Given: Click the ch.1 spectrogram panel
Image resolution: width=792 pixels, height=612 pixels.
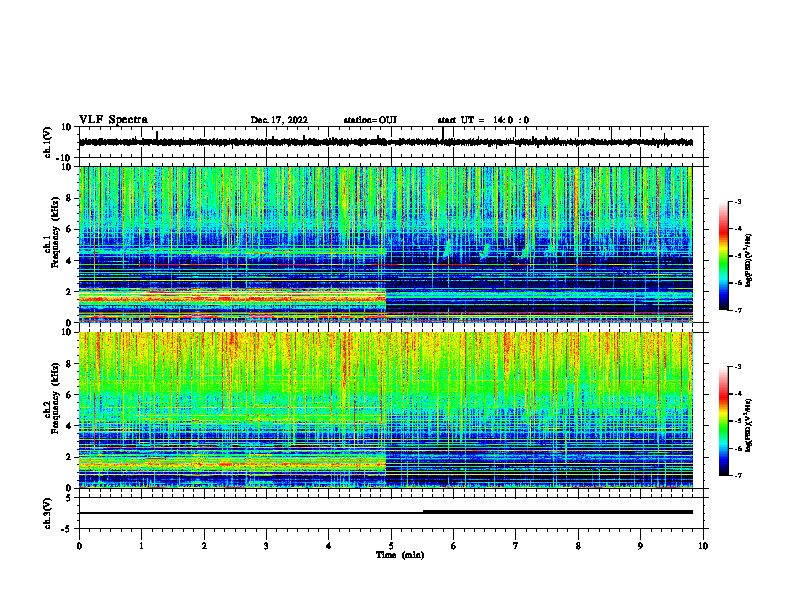Looking at the screenshot, I should (x=385, y=244).
